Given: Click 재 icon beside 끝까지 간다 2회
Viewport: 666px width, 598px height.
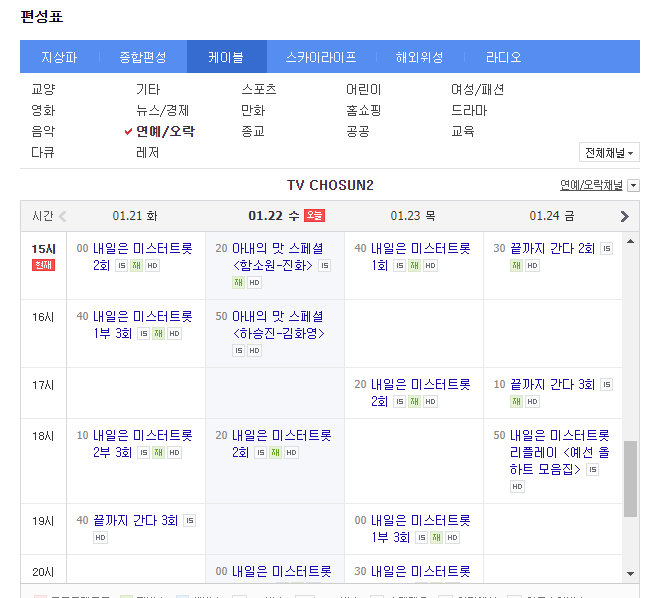Looking at the screenshot, I should [517, 266].
